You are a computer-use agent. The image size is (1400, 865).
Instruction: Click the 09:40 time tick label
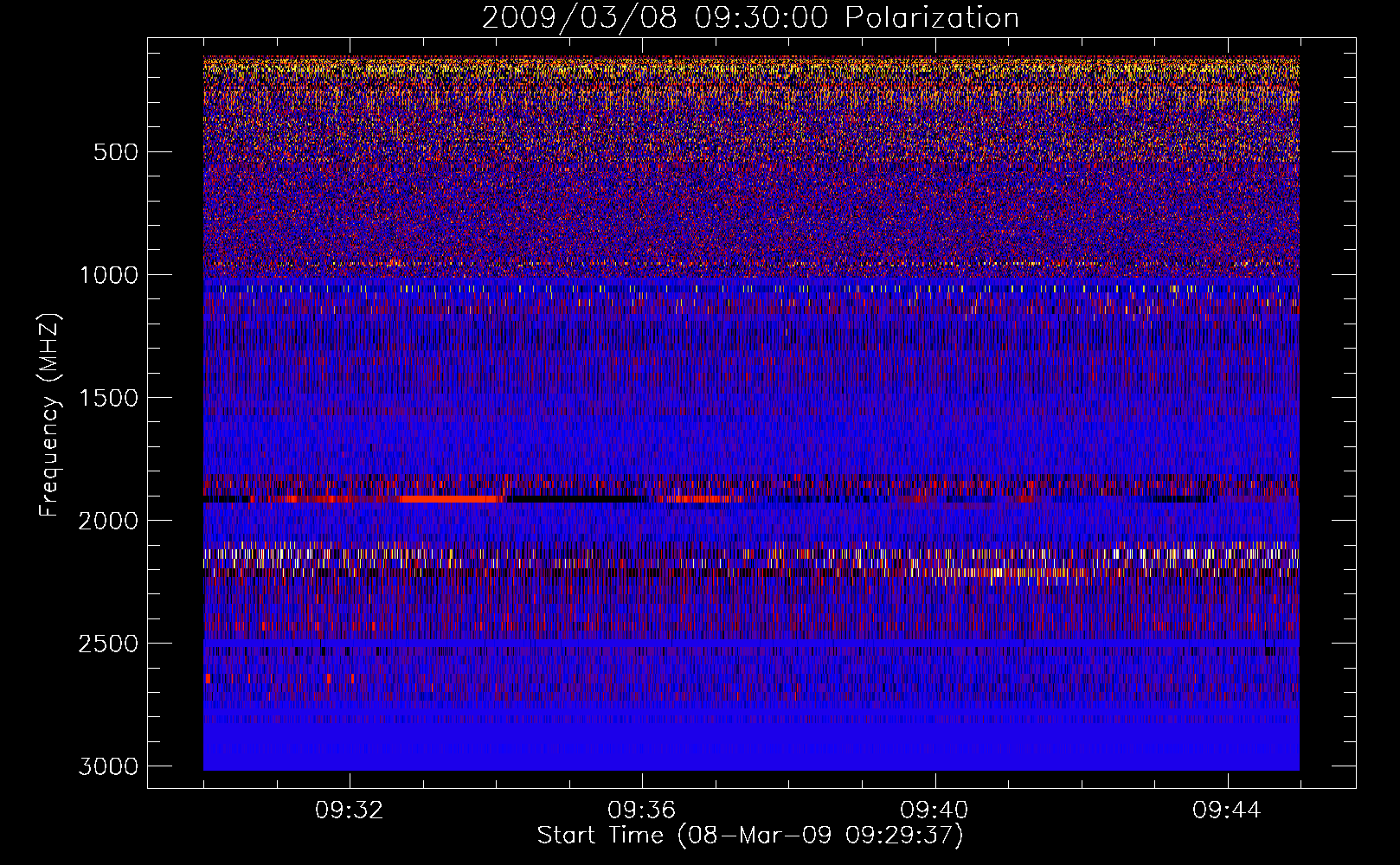(x=934, y=811)
